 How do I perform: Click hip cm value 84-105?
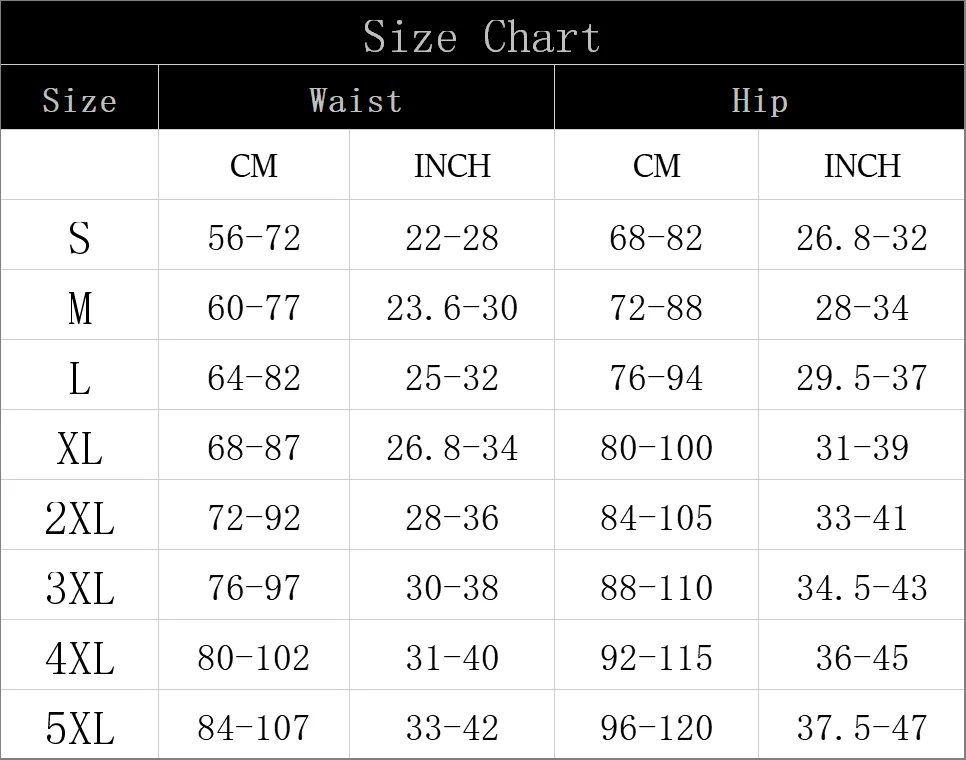656,518
